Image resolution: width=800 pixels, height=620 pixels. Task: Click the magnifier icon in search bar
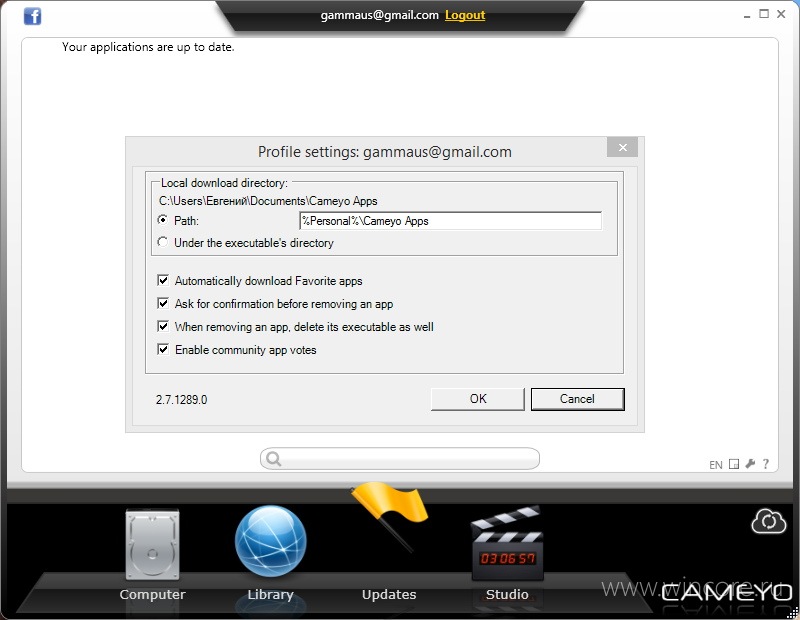[x=273, y=459]
